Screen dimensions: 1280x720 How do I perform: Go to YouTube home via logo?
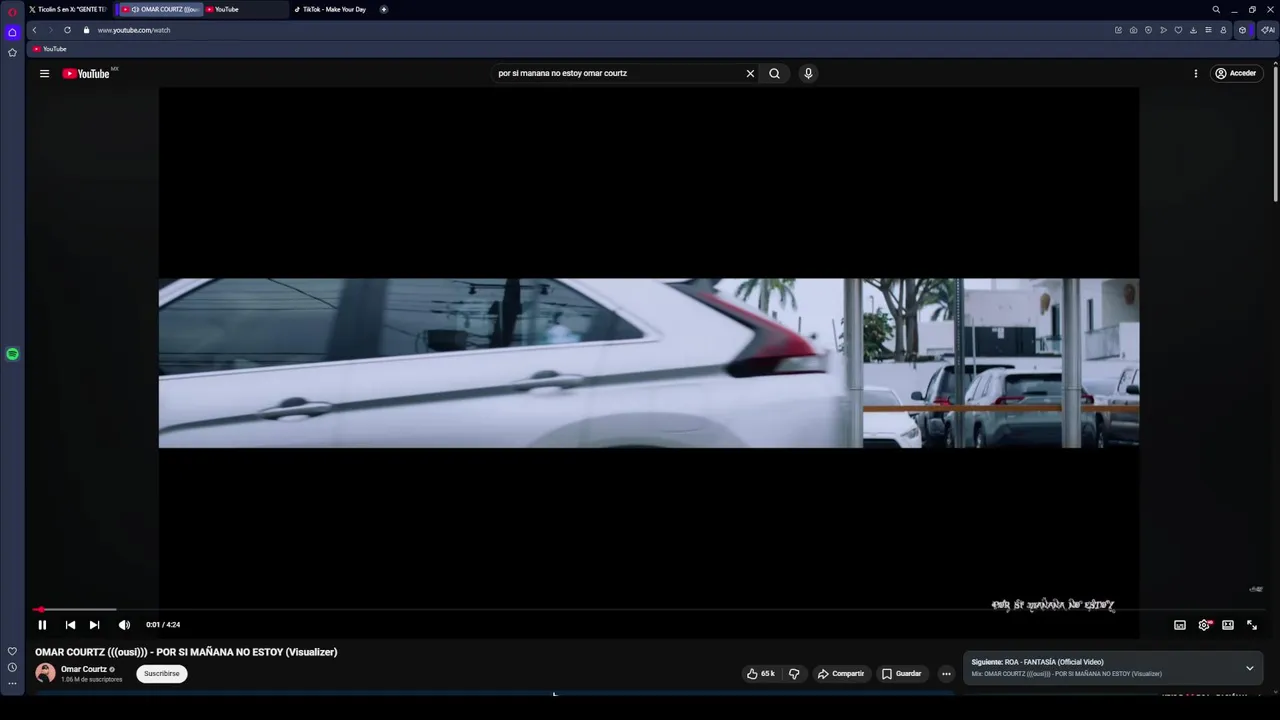[x=86, y=73]
